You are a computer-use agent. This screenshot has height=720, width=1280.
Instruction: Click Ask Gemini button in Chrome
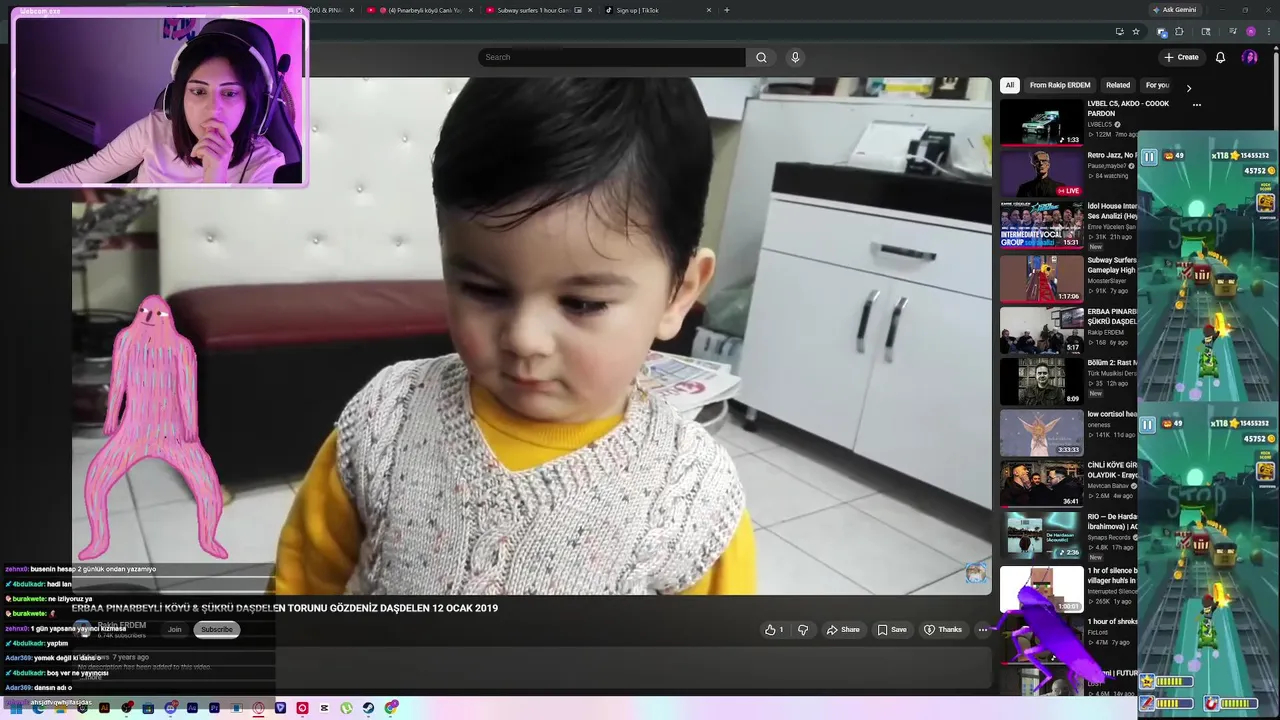click(x=1174, y=10)
